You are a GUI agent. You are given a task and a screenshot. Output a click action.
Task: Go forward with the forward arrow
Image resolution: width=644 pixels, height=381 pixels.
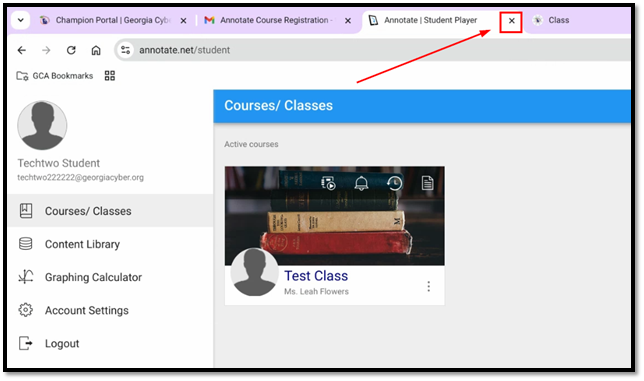click(x=46, y=50)
